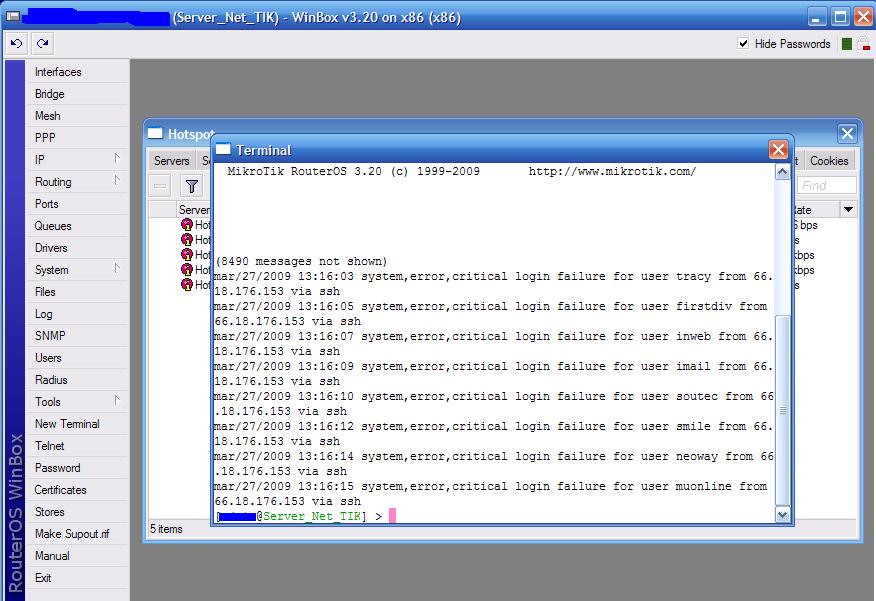The height and width of the screenshot is (601, 876).
Task: Click the filter funnel icon in Hotspot
Action: [192, 186]
